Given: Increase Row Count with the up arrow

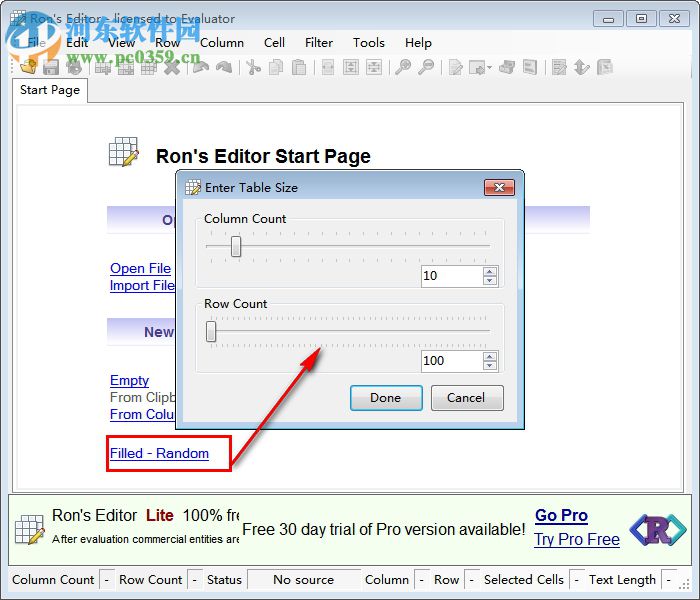Looking at the screenshot, I should 490,356.
